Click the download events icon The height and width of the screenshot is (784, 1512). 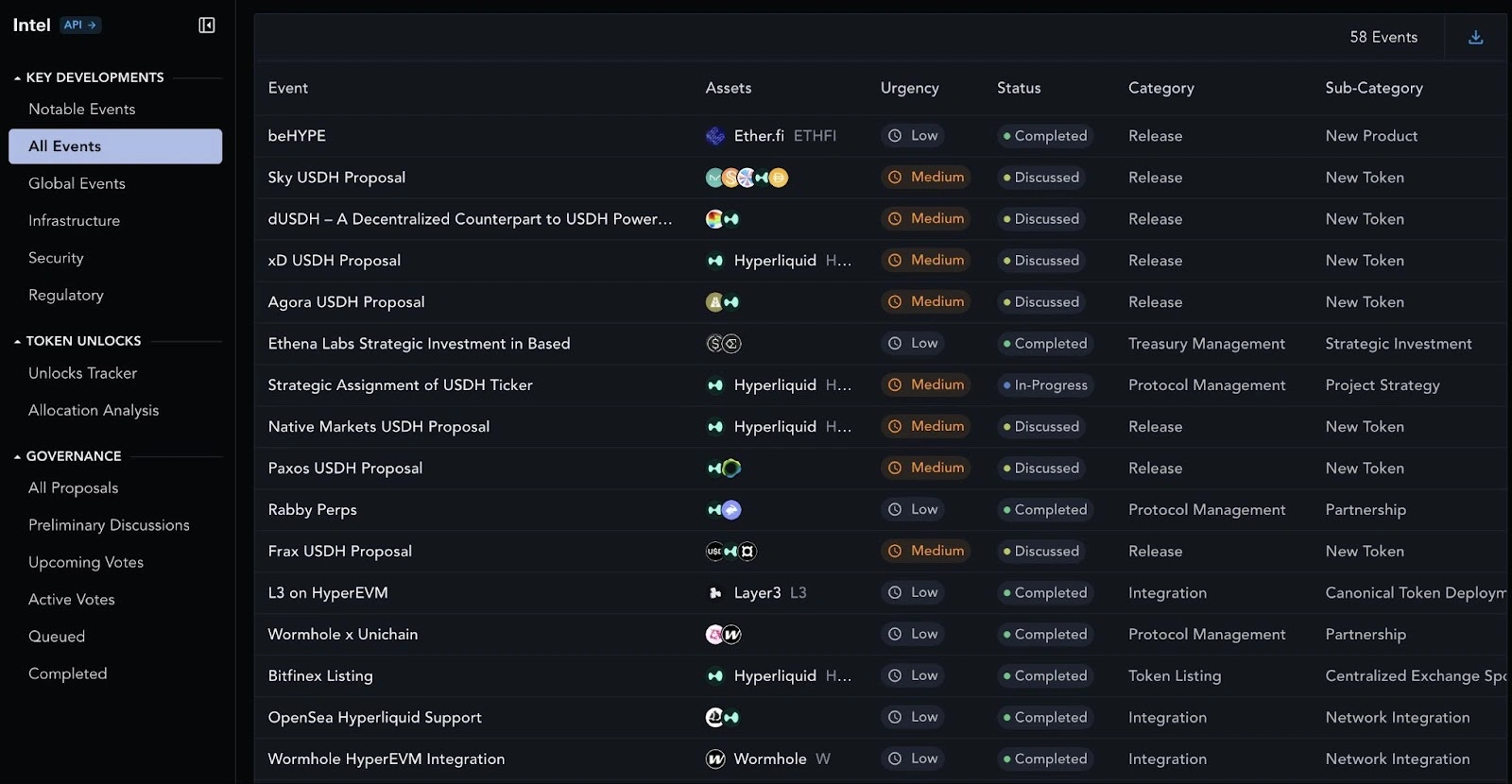pyautogui.click(x=1475, y=38)
